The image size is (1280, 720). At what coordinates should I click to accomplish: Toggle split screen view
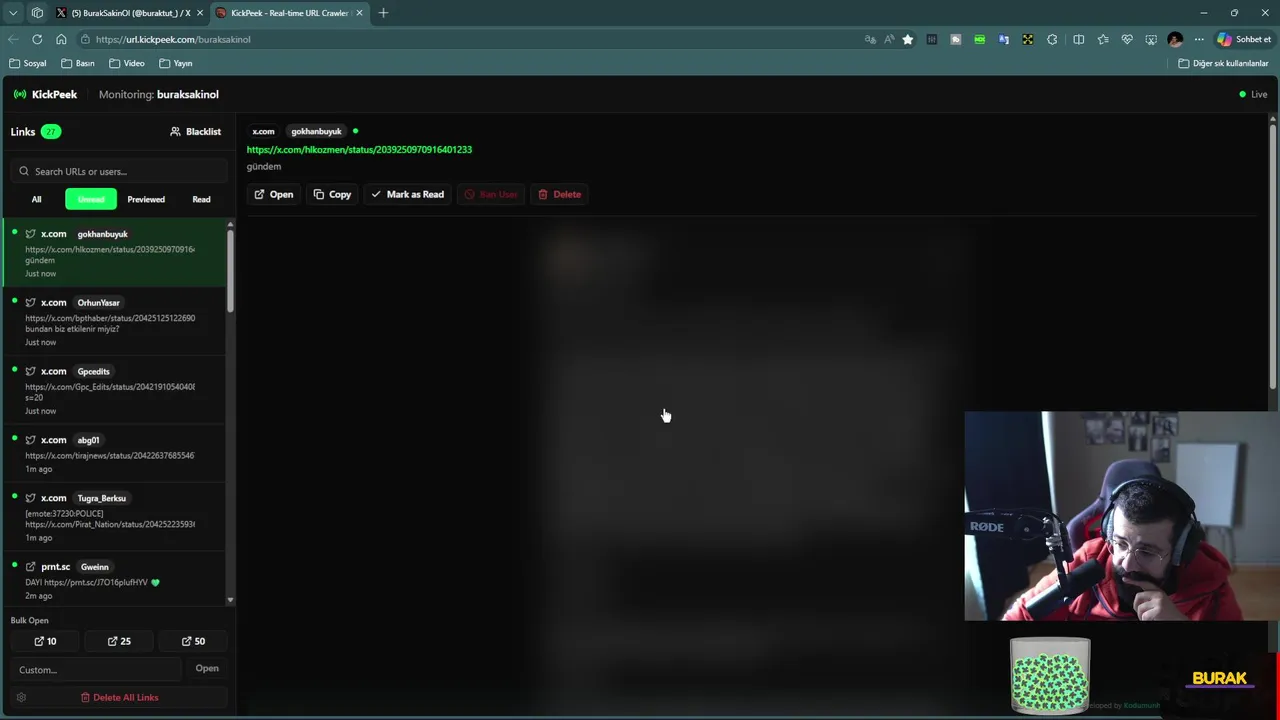1078,39
